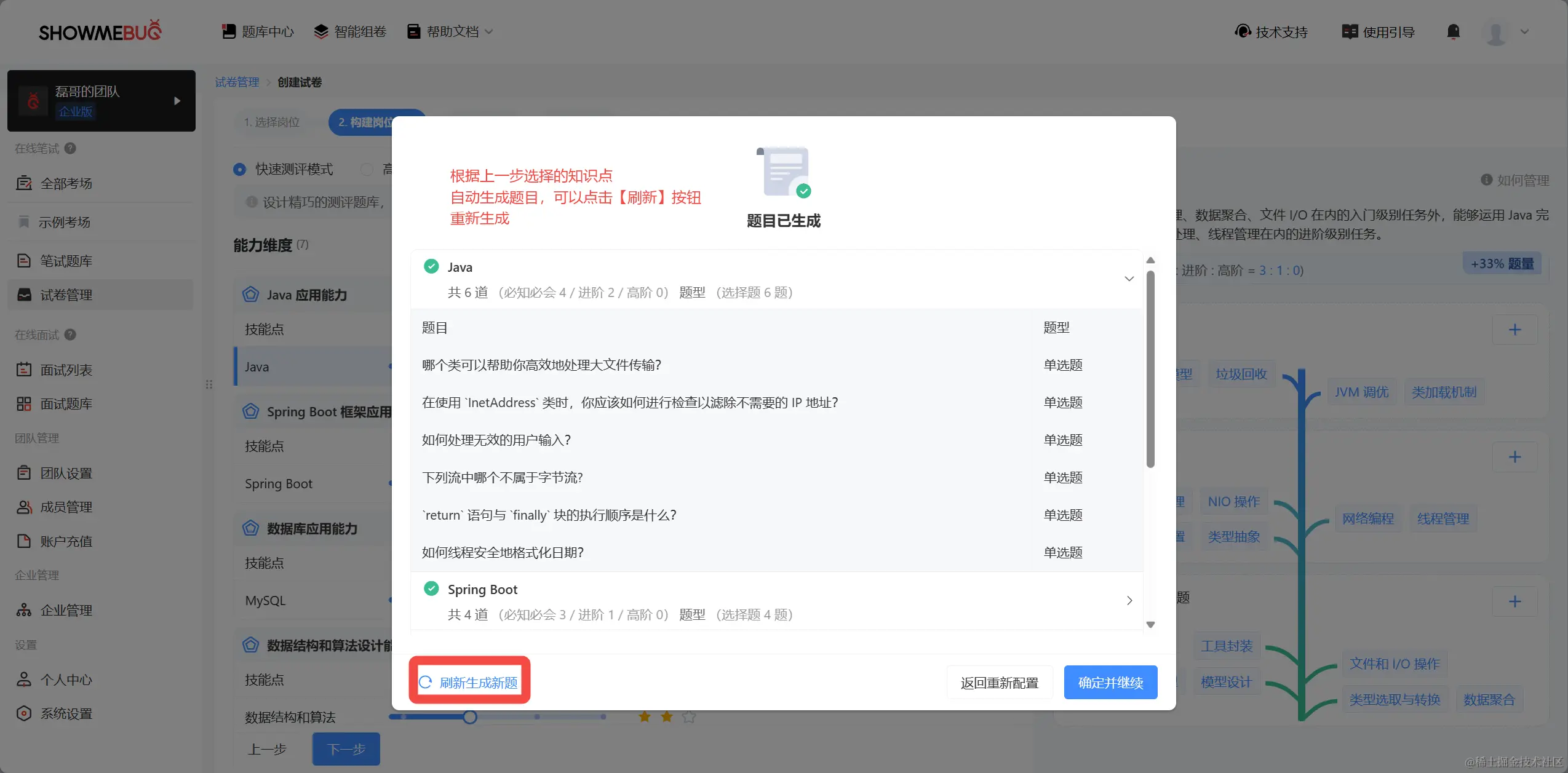This screenshot has width=1568, height=773.
Task: Open the 题库中心 menu item
Action: tap(258, 31)
